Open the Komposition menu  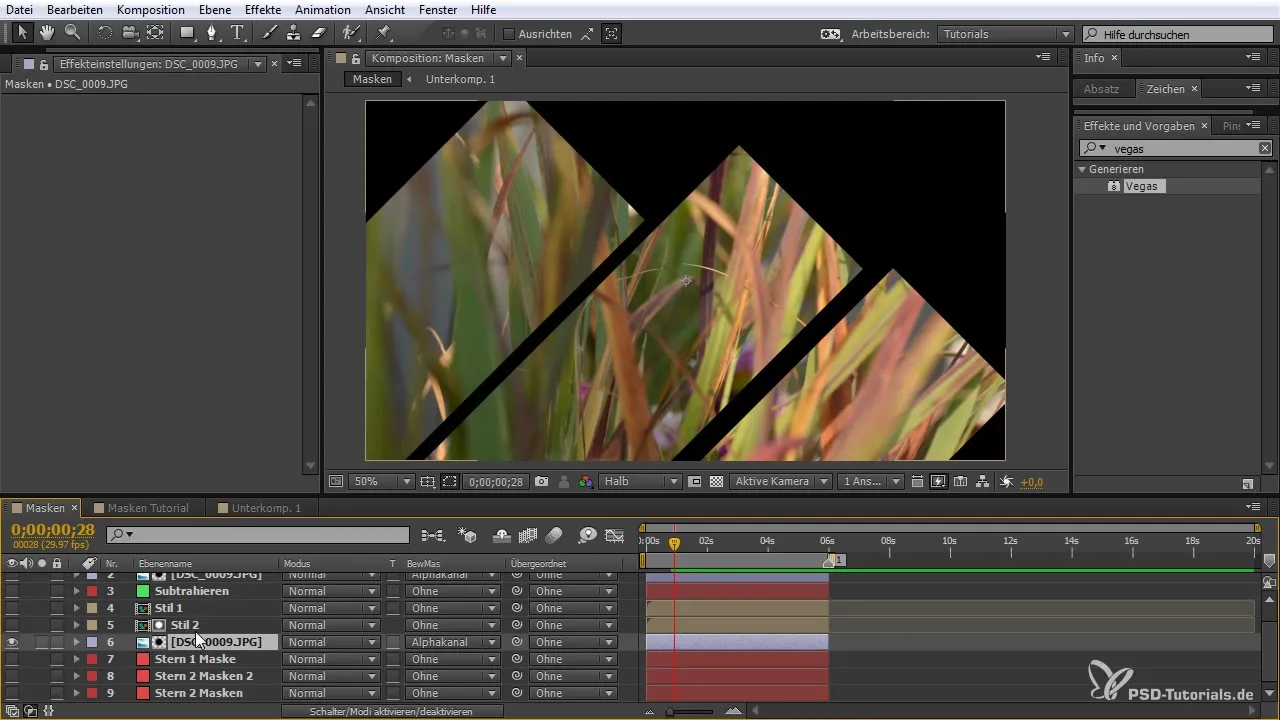pos(151,9)
